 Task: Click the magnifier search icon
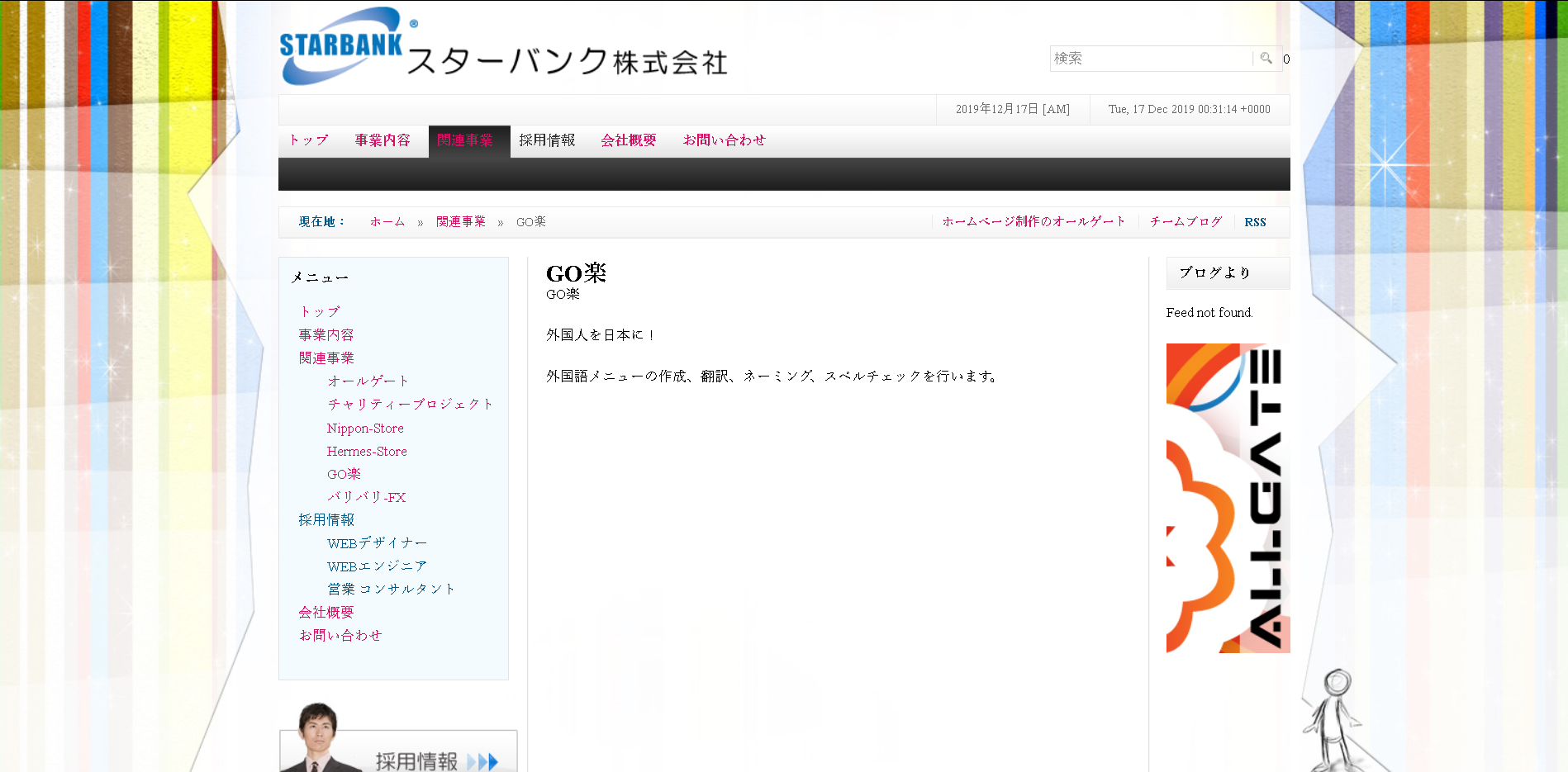(x=1266, y=59)
